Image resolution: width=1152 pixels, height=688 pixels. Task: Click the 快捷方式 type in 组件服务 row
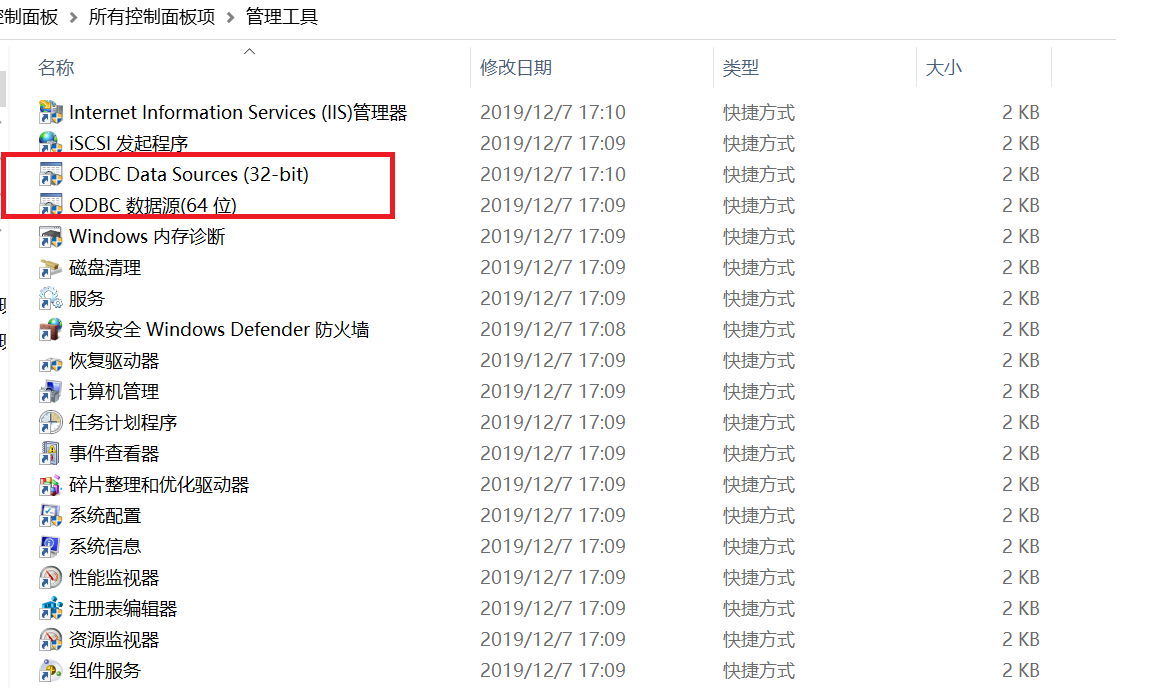point(759,671)
